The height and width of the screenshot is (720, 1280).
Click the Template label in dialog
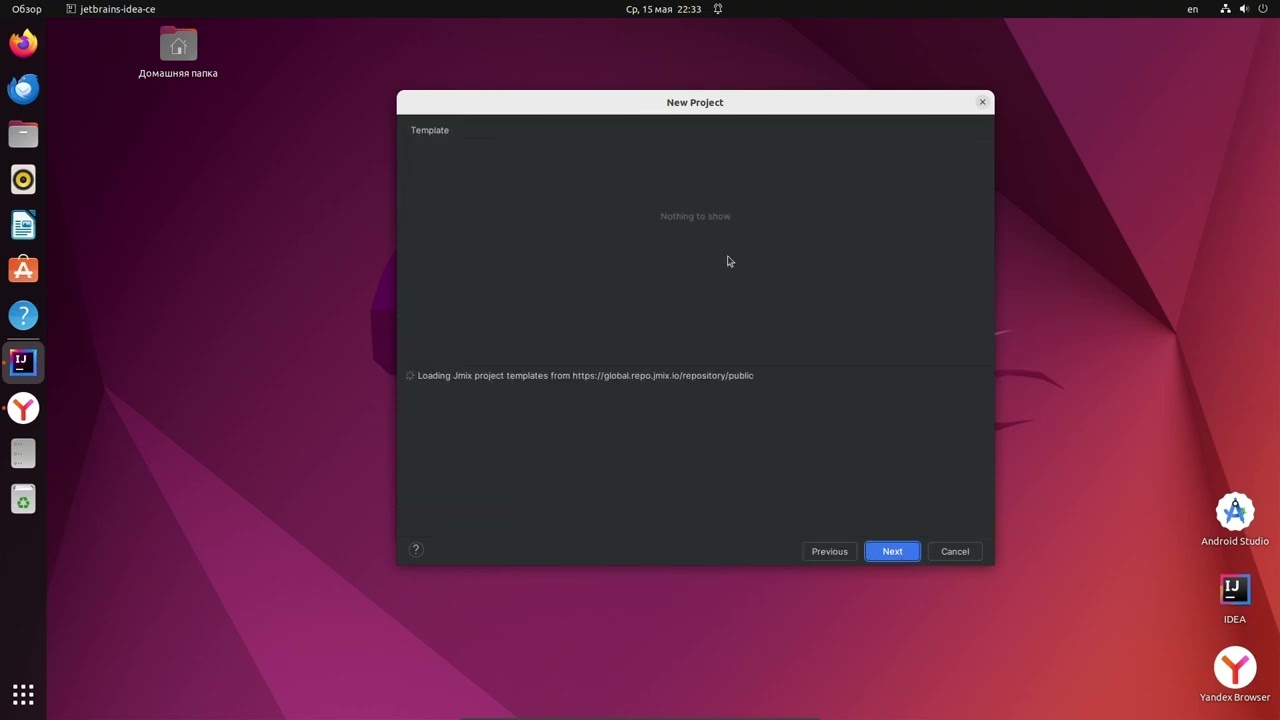click(x=430, y=130)
